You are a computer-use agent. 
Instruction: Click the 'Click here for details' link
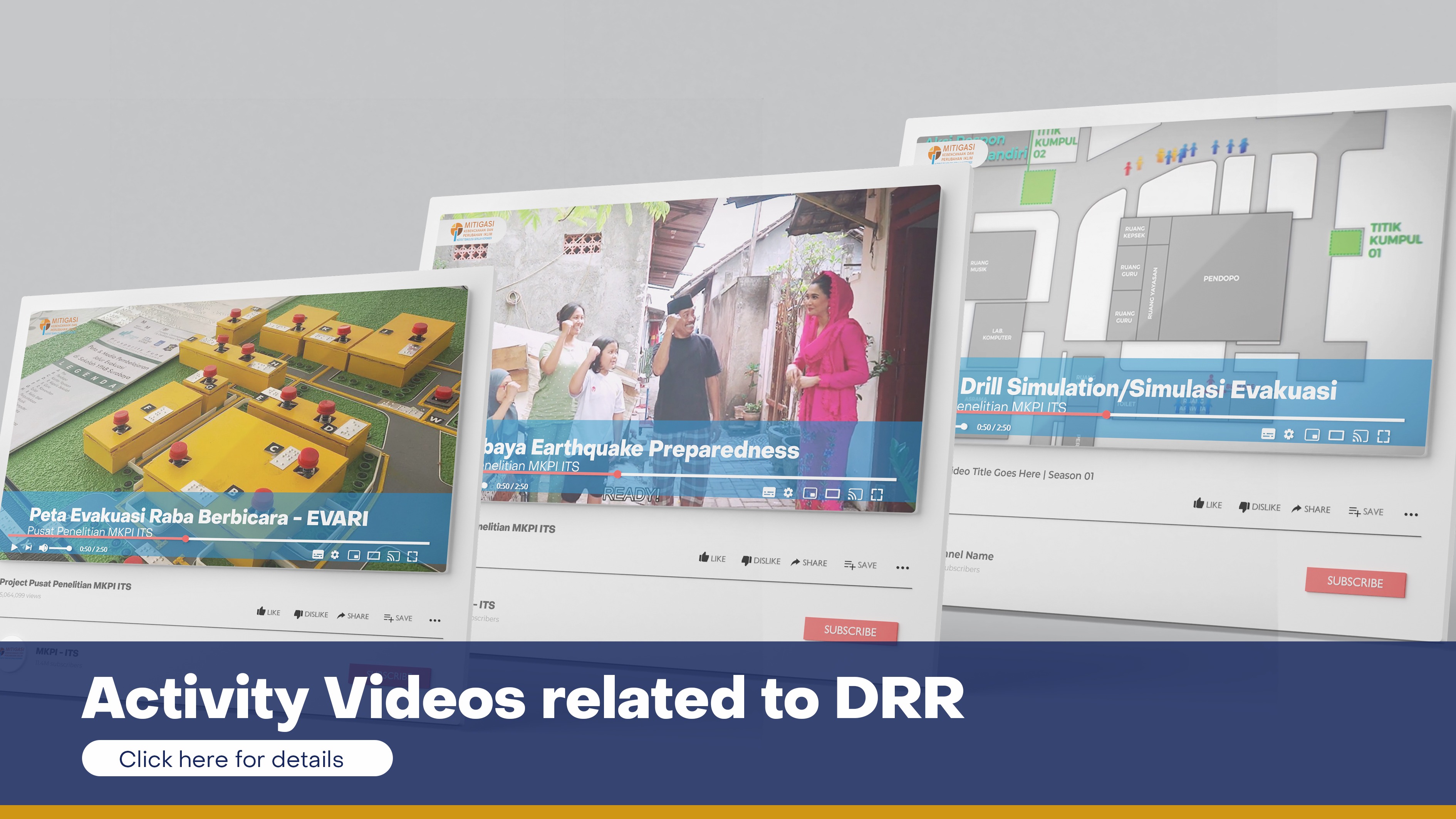(237, 759)
